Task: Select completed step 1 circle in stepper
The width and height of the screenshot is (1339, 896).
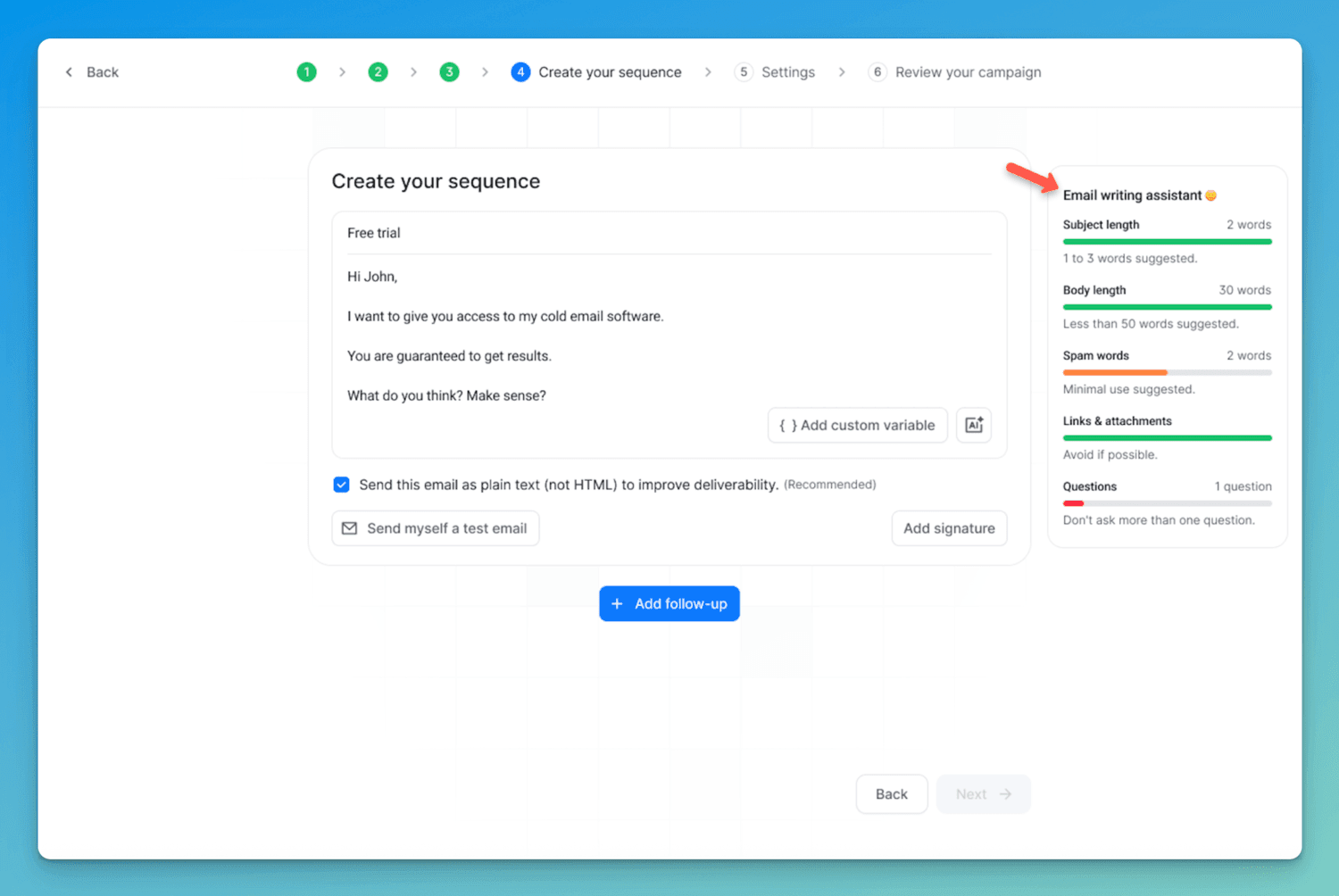Action: point(306,71)
